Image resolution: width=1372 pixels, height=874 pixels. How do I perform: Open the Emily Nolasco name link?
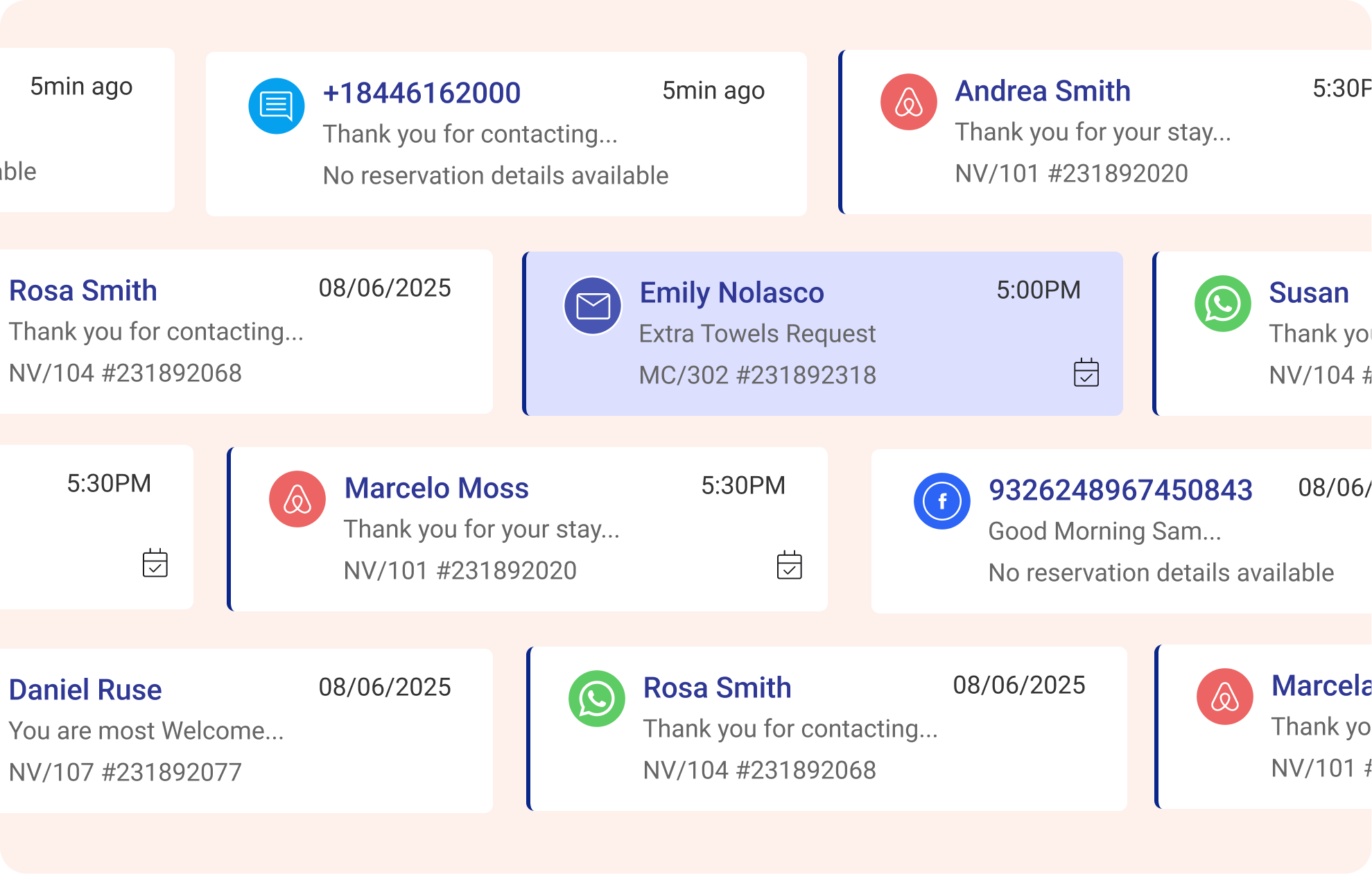point(731,292)
